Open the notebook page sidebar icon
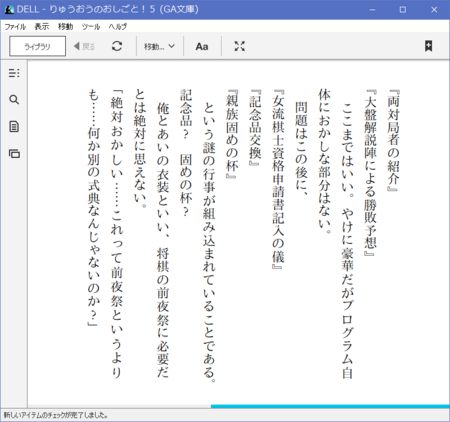The width and height of the screenshot is (450, 422). click(x=14, y=127)
